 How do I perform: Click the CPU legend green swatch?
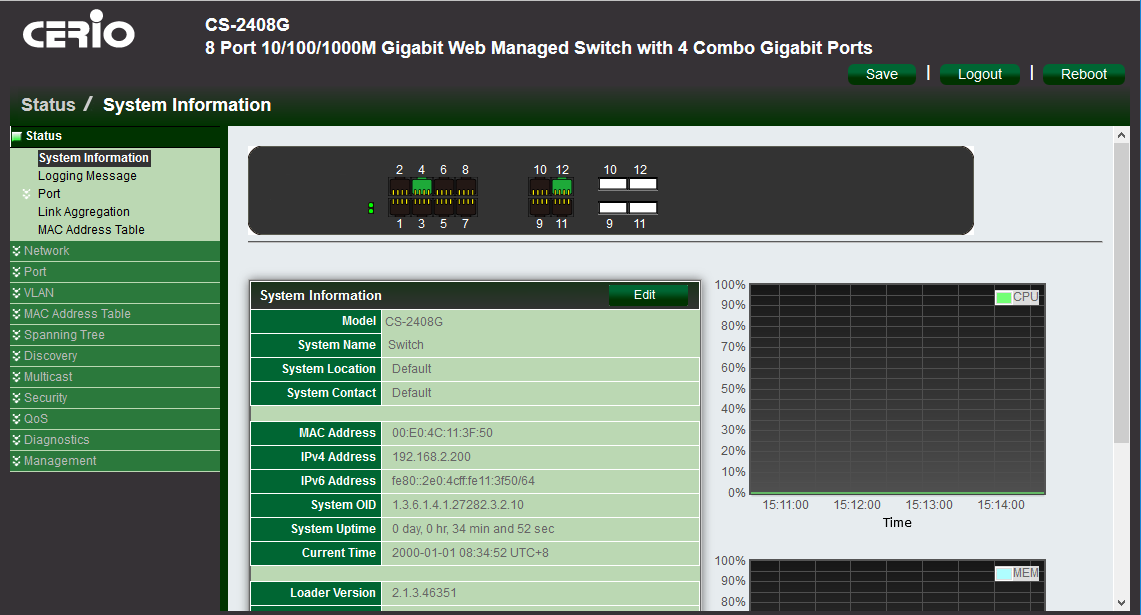[1003, 297]
